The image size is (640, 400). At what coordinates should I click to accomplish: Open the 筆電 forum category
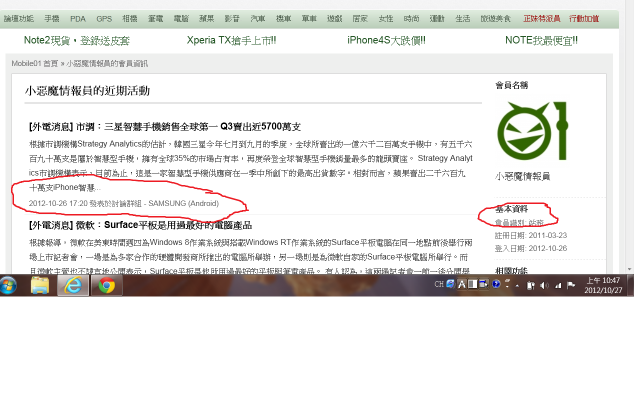point(156,19)
